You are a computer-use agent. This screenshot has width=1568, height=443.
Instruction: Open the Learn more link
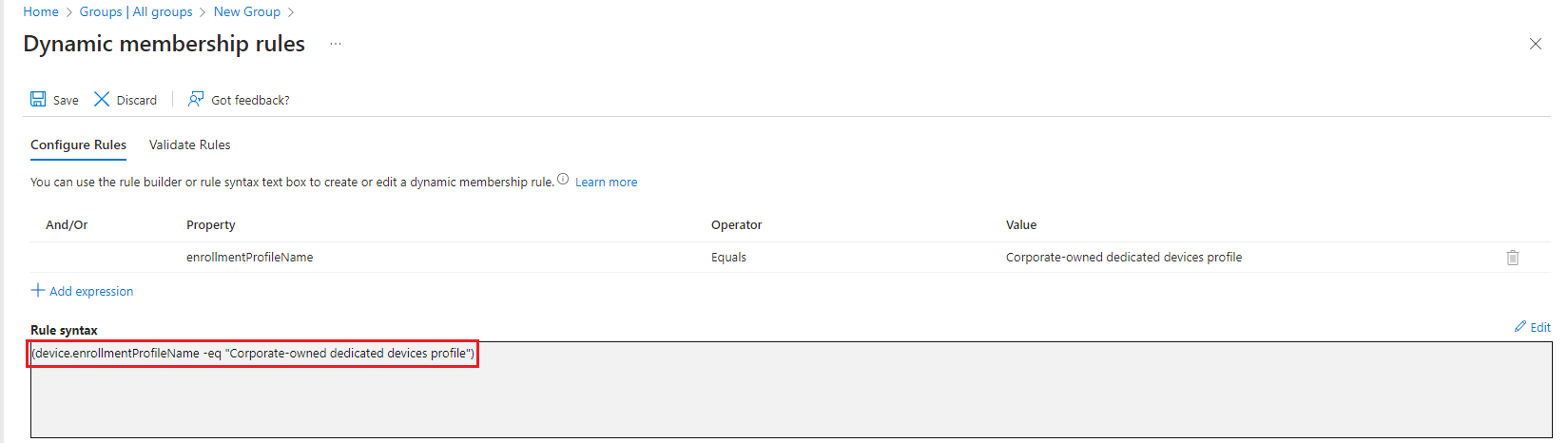(x=606, y=183)
